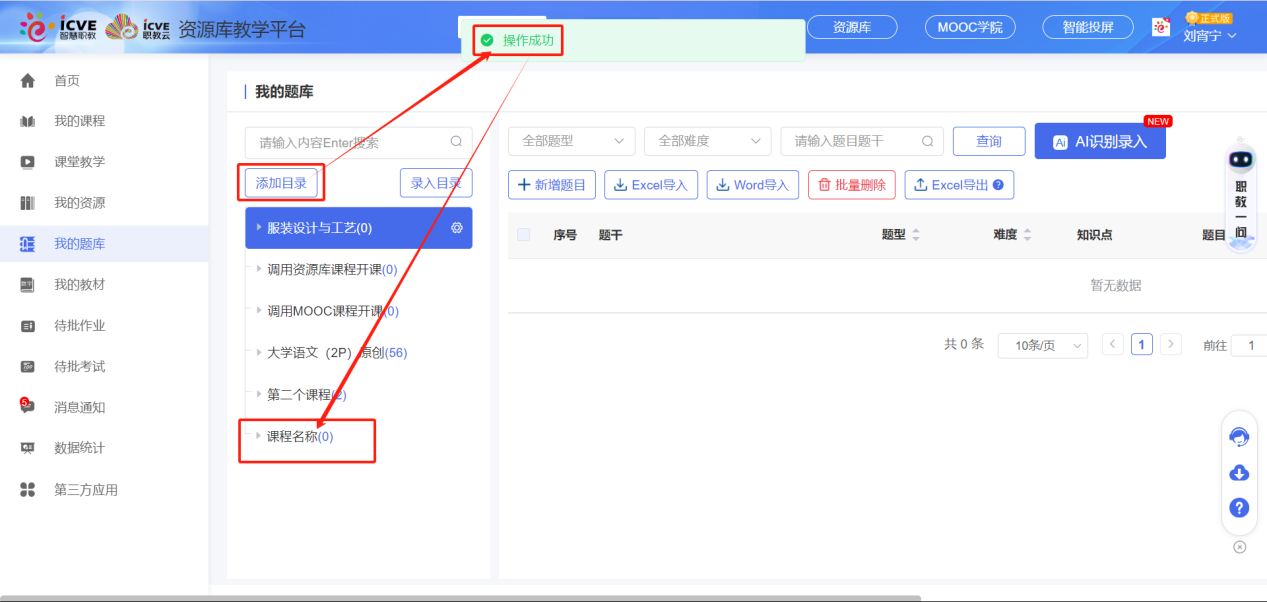Sort by 题型 column arrows
This screenshot has height=602, width=1267.
coord(916,235)
